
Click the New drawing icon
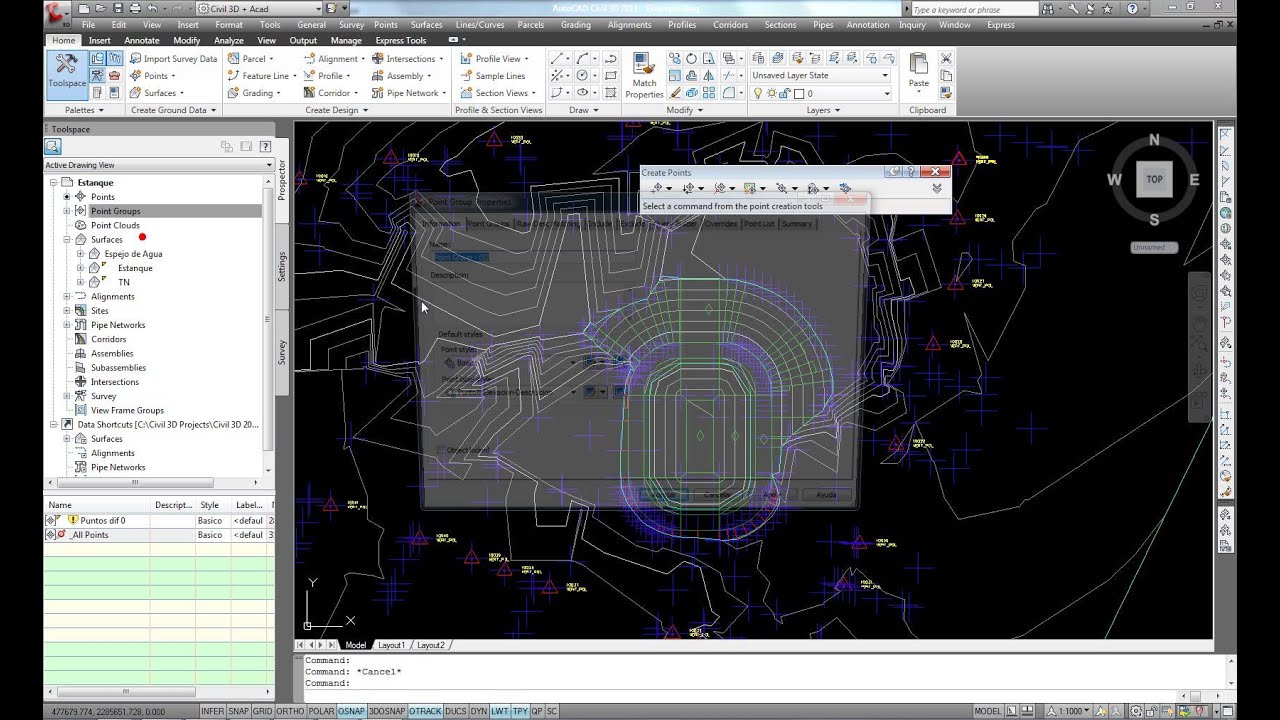pos(86,9)
